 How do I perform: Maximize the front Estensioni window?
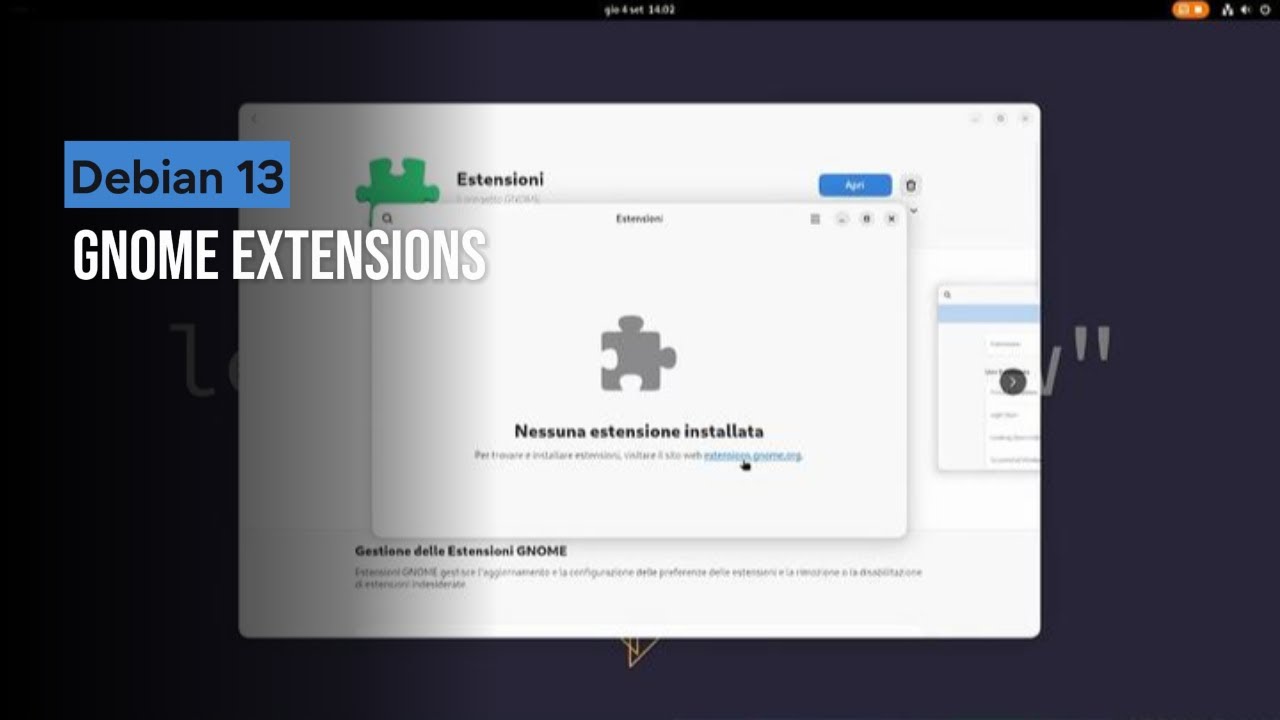[867, 219]
